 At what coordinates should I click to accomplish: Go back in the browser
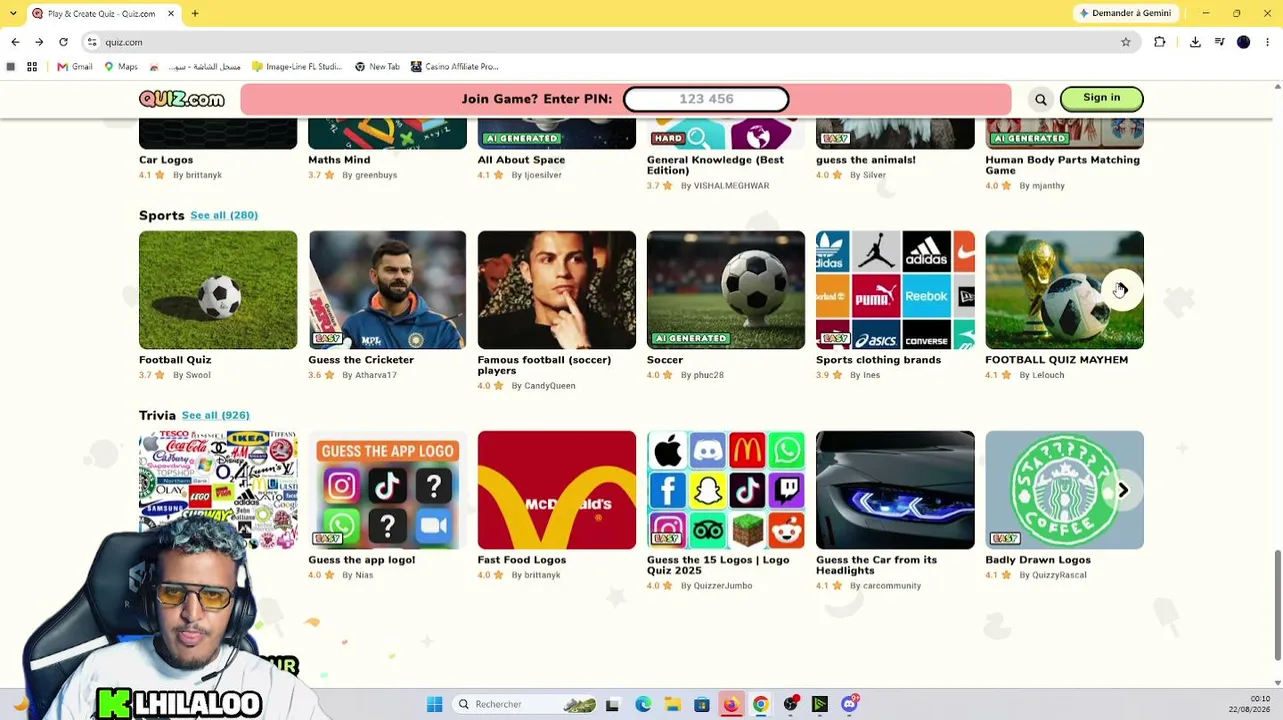point(15,42)
